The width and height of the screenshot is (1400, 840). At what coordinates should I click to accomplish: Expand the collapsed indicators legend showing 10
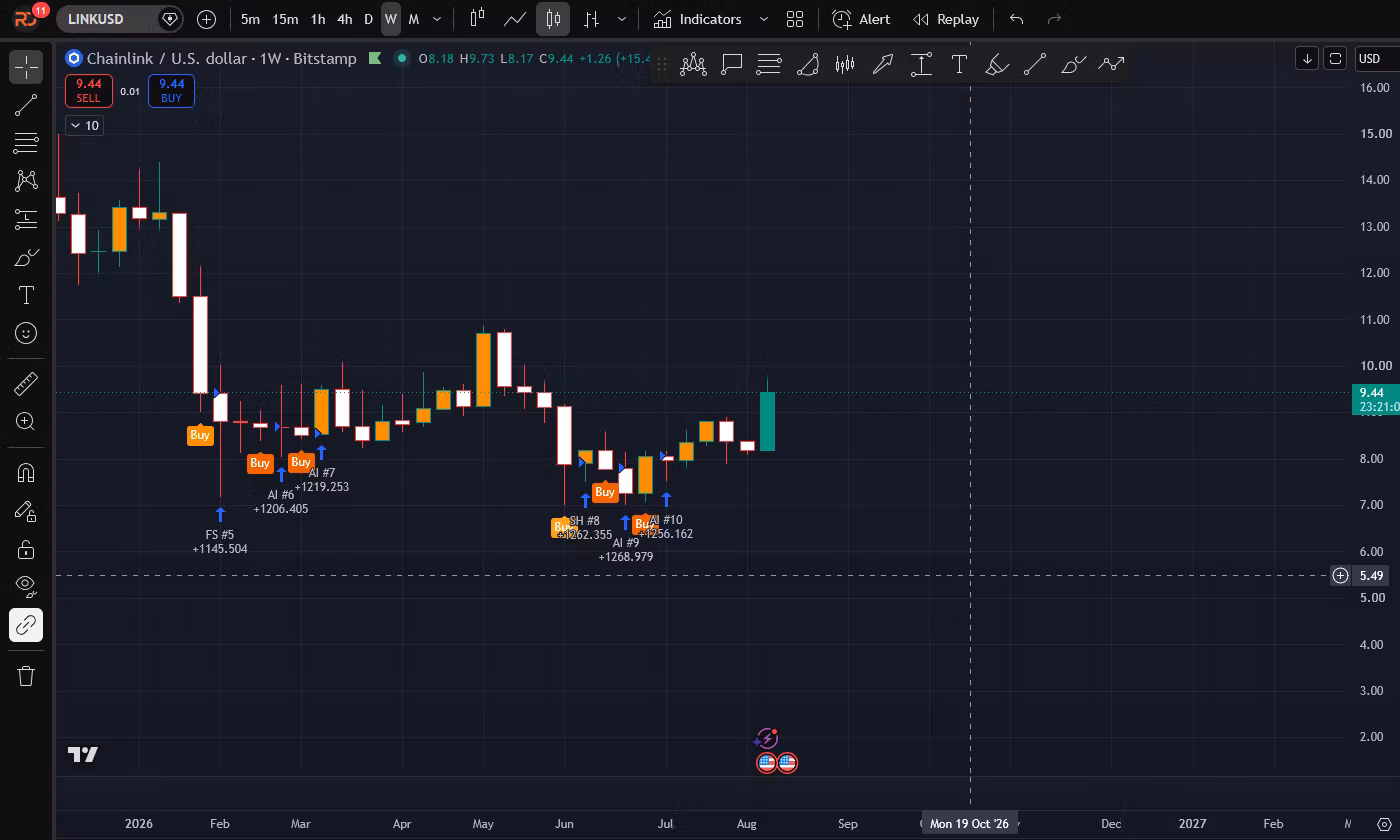point(84,125)
